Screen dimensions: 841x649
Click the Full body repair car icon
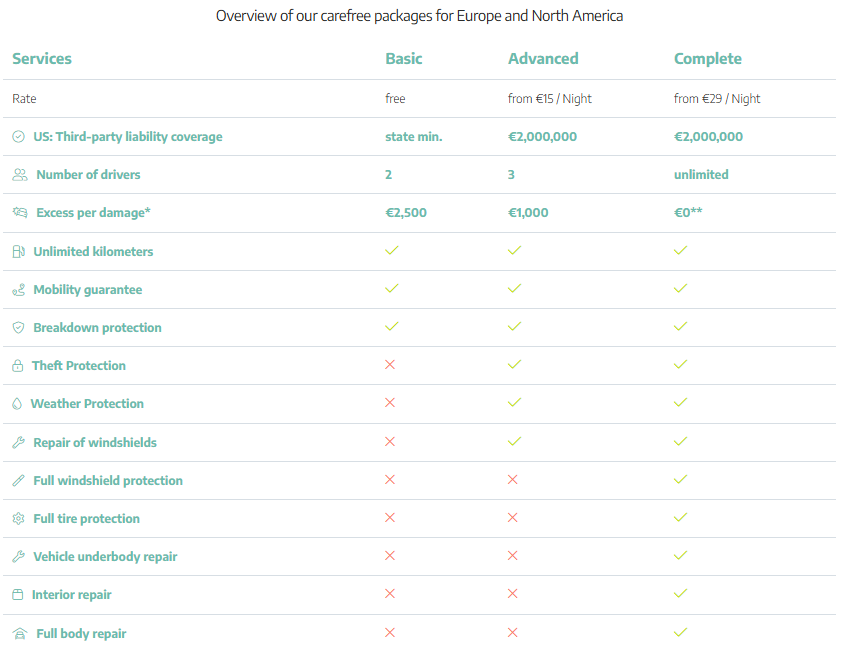[20, 634]
